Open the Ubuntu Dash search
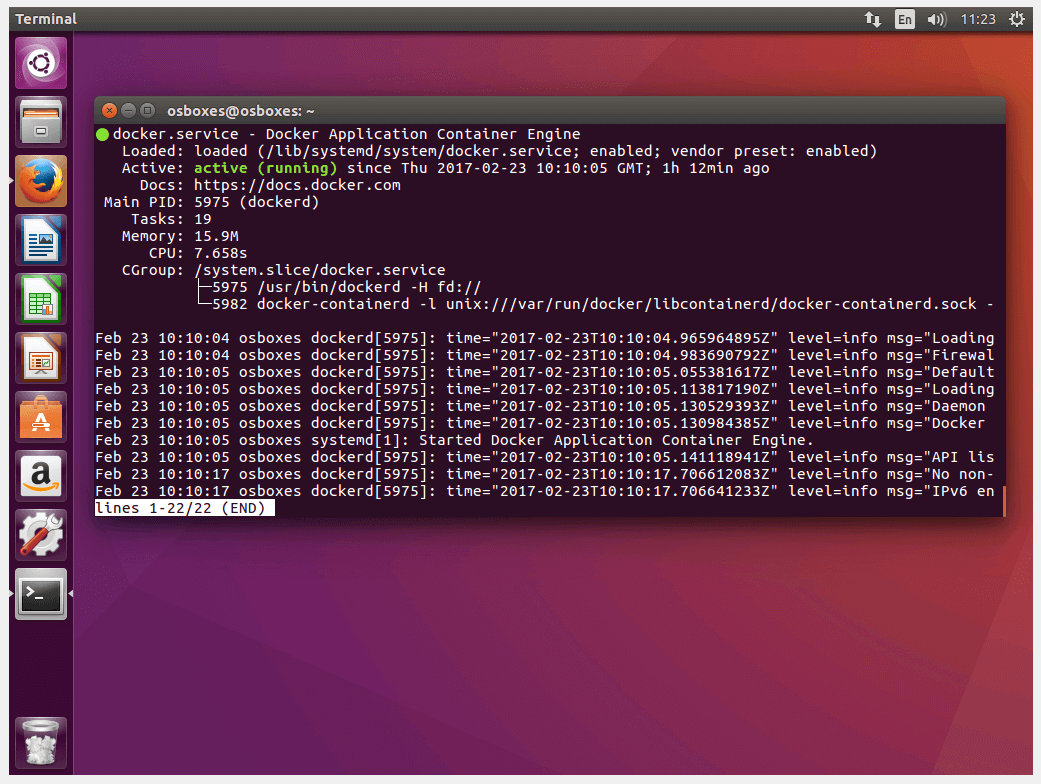 pos(41,64)
